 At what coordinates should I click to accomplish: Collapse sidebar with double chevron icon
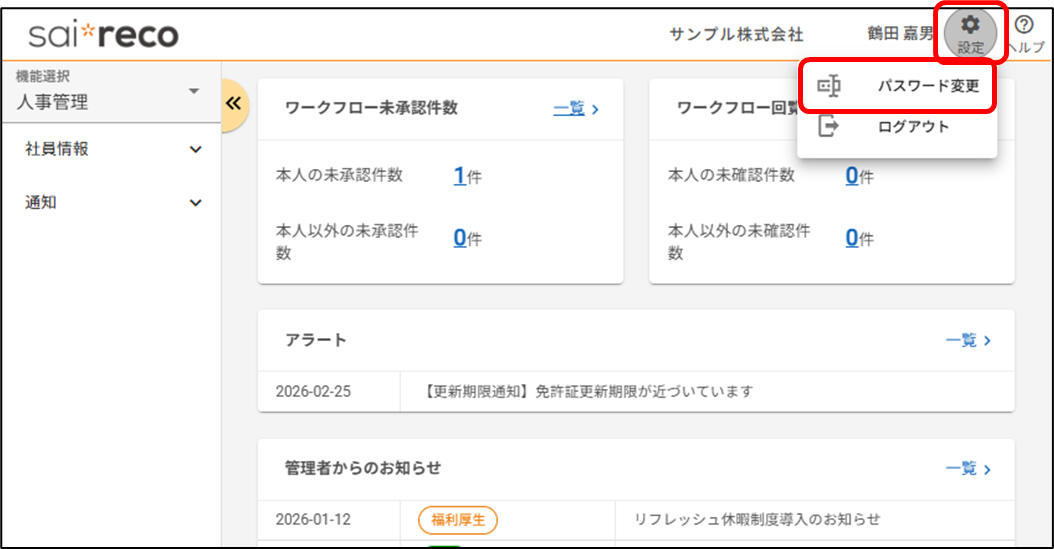(x=235, y=104)
